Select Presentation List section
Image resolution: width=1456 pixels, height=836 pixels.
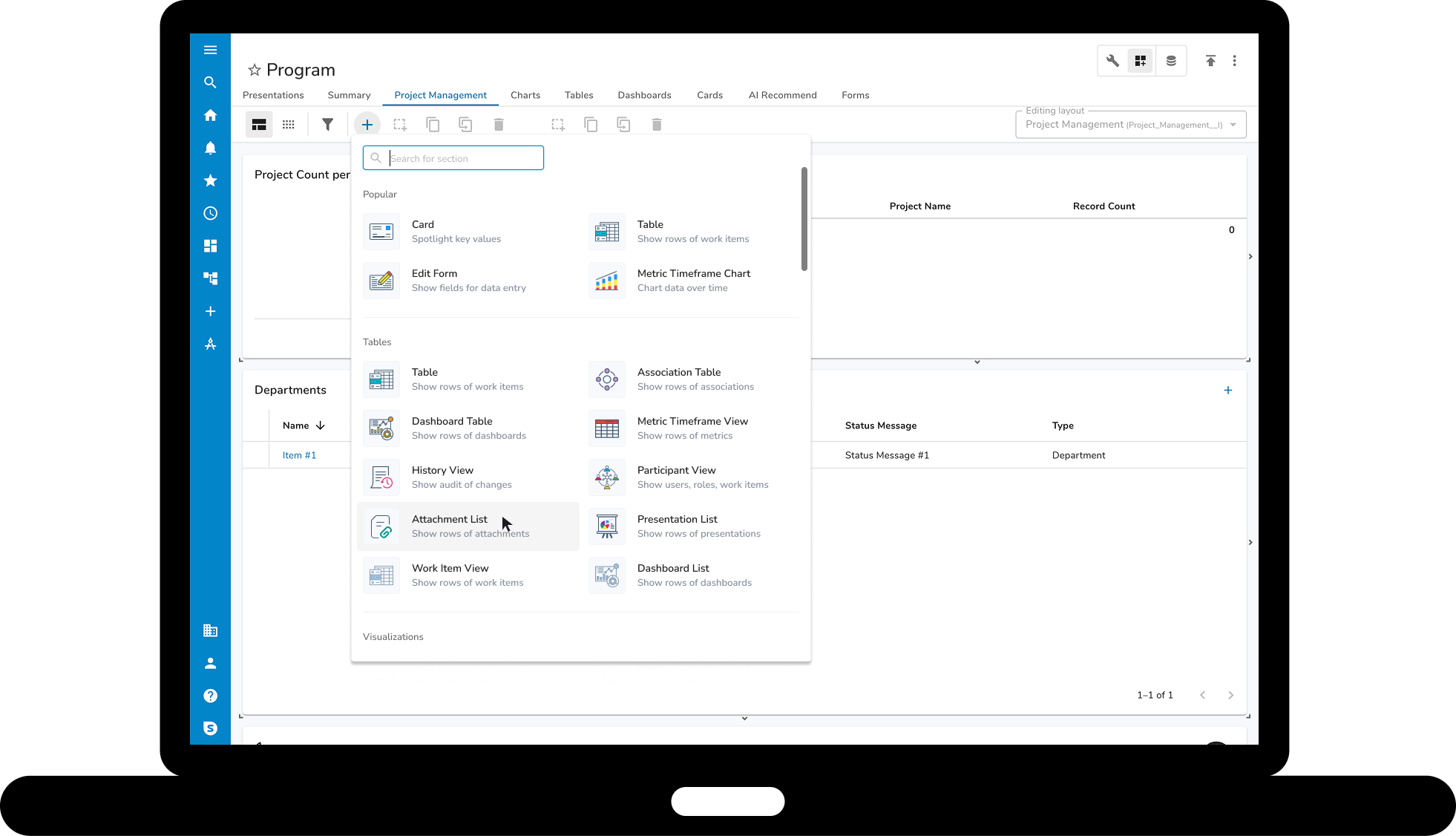(693, 526)
